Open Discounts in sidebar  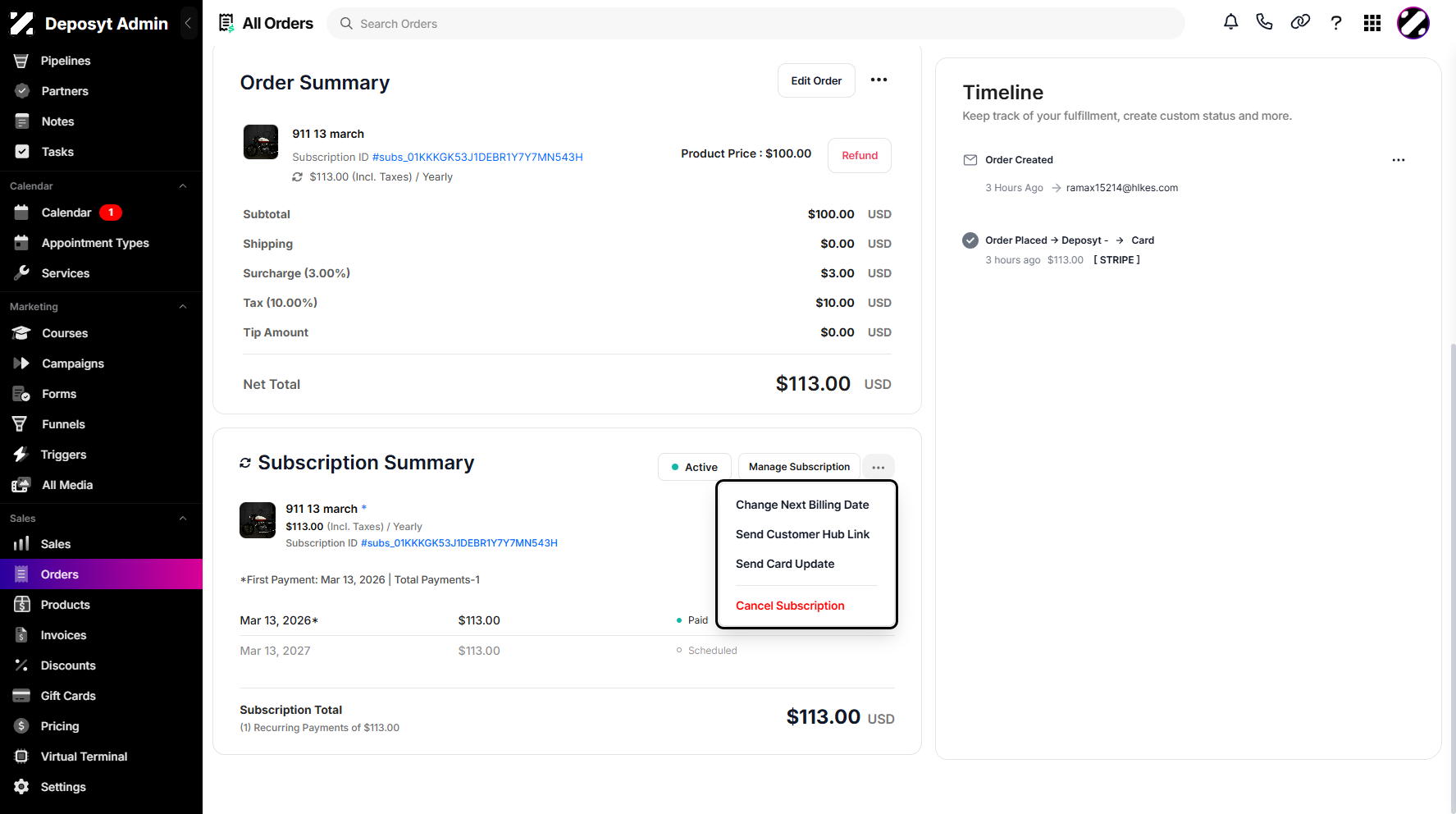tap(68, 665)
